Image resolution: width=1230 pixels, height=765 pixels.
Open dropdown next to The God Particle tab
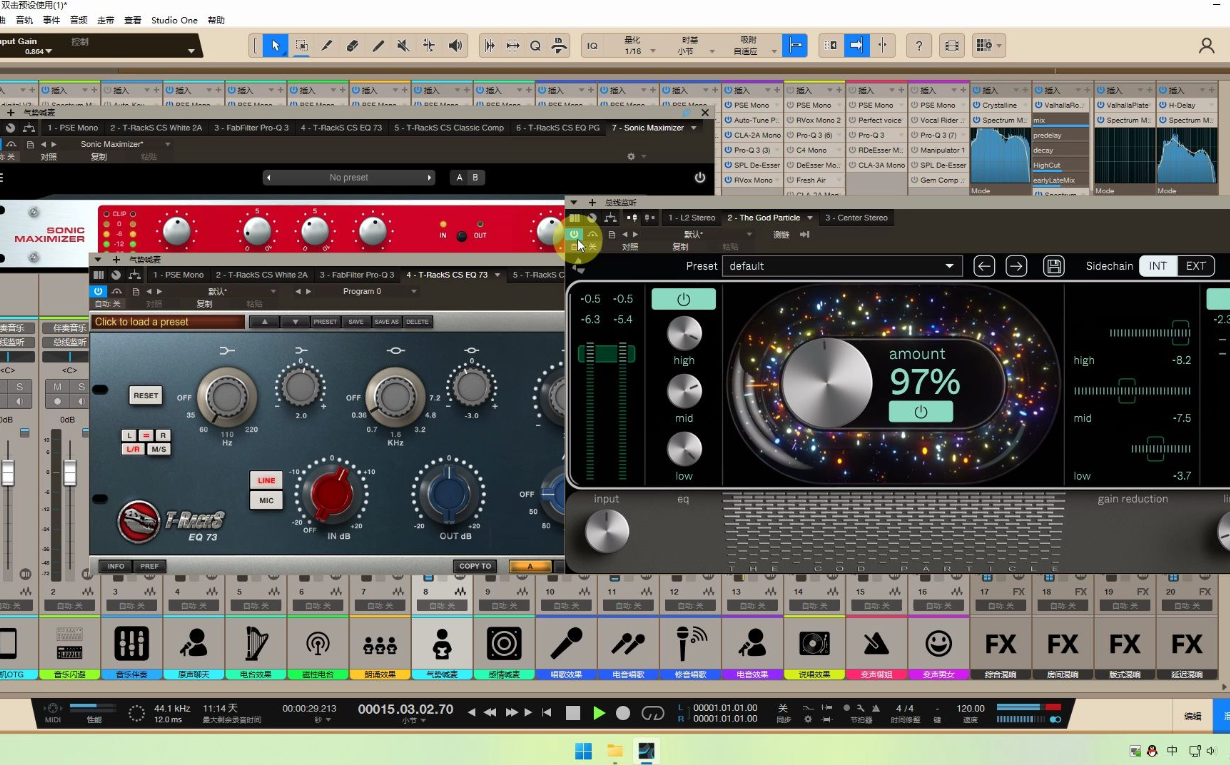coord(810,218)
